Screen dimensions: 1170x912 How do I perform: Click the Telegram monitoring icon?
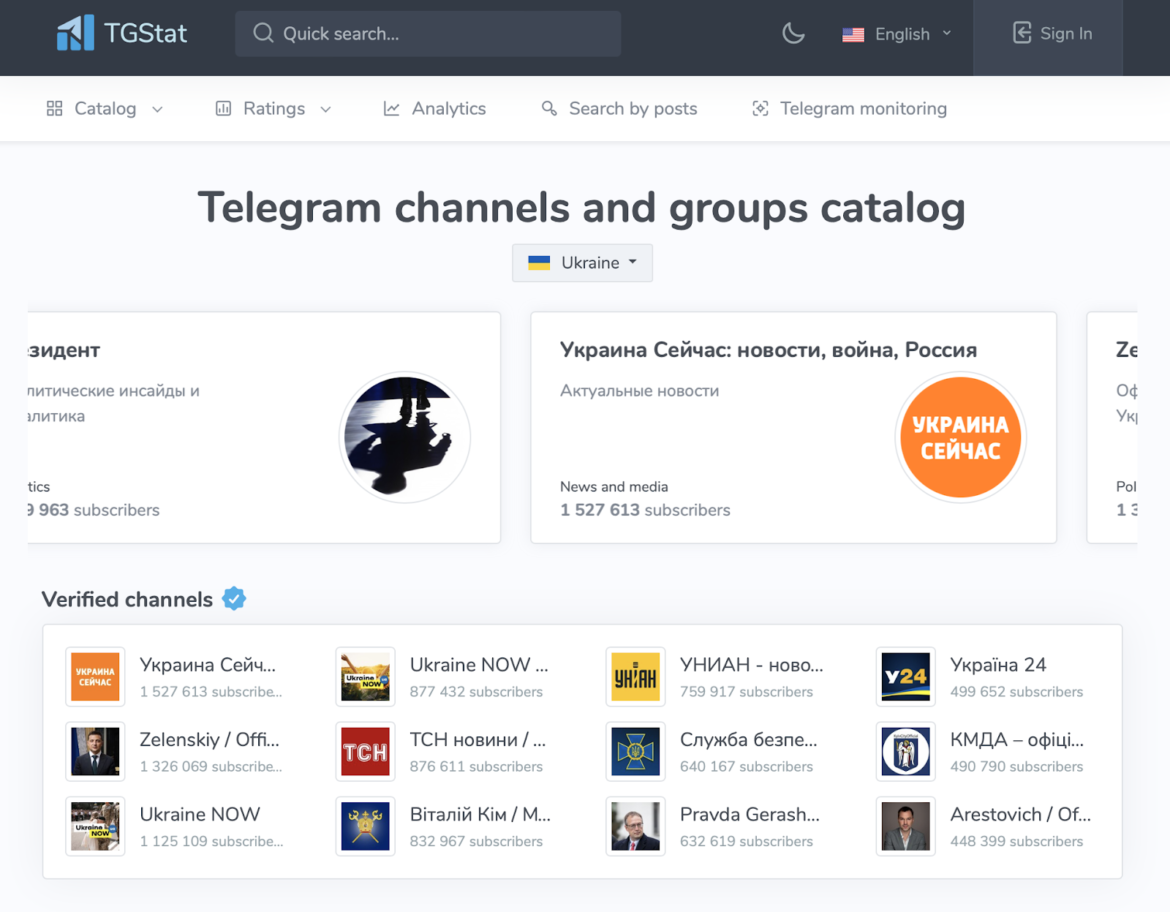[761, 108]
